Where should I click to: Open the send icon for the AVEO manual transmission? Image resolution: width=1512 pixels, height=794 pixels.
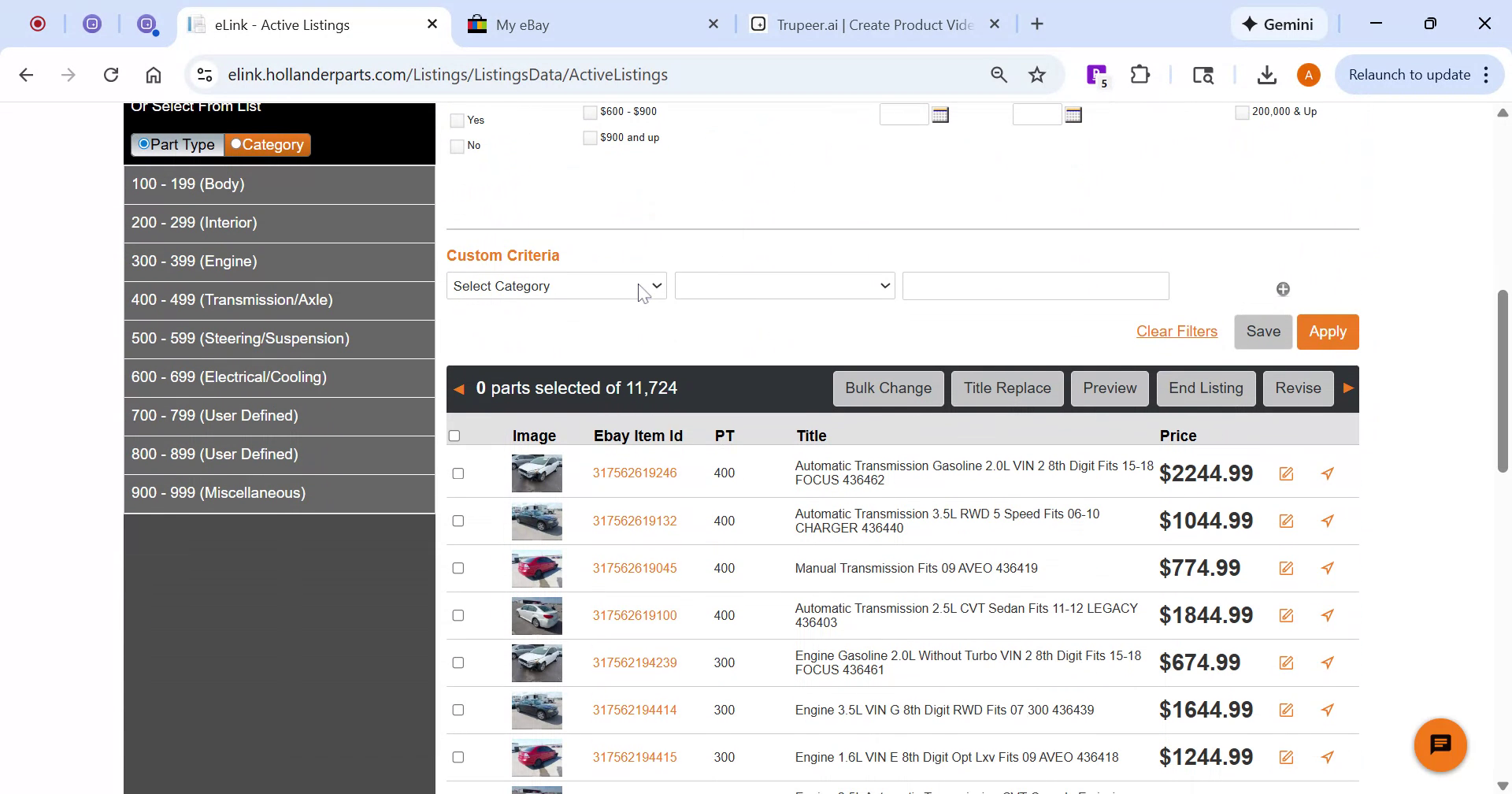point(1328,568)
